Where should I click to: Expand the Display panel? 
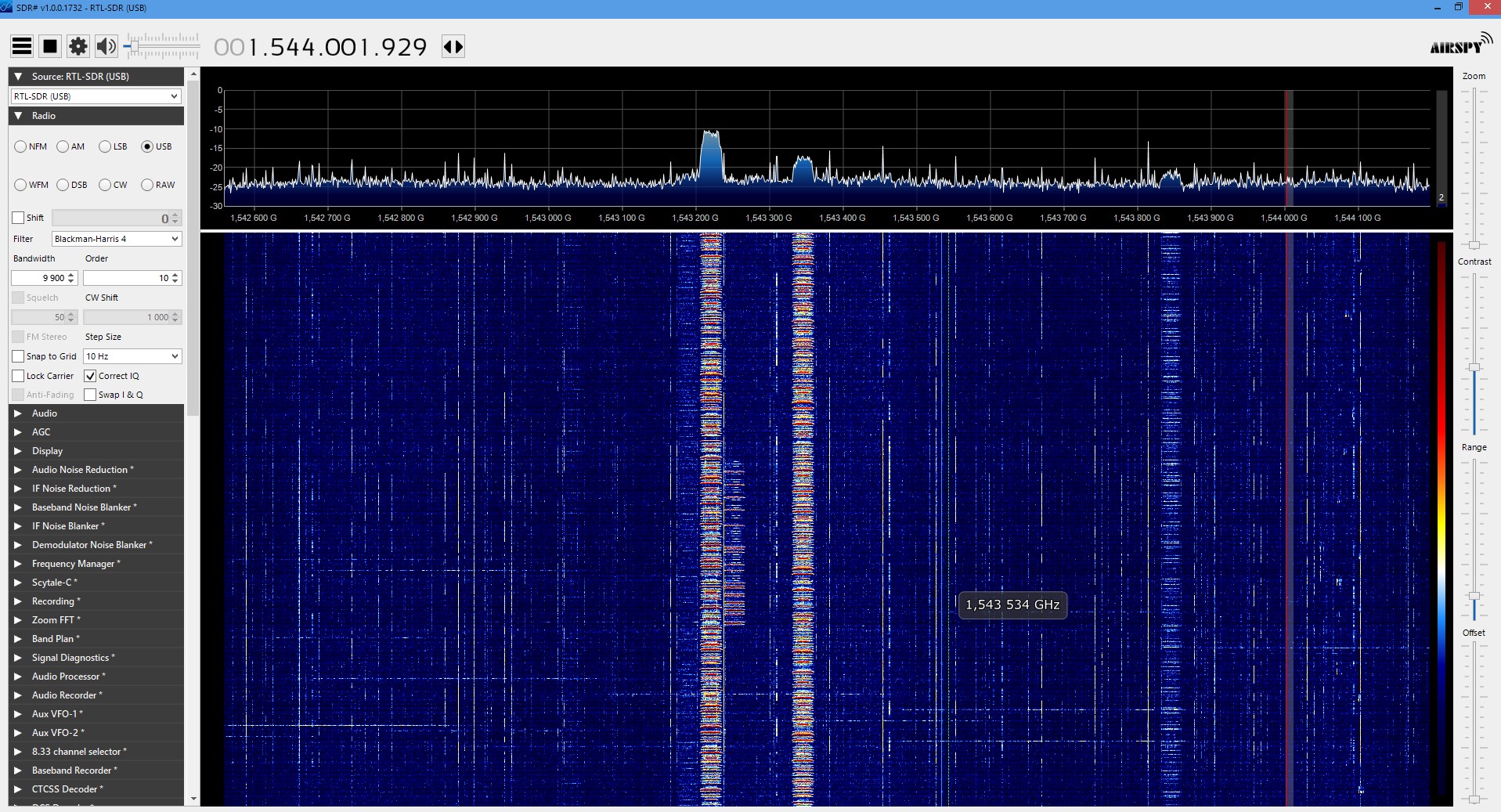96,451
